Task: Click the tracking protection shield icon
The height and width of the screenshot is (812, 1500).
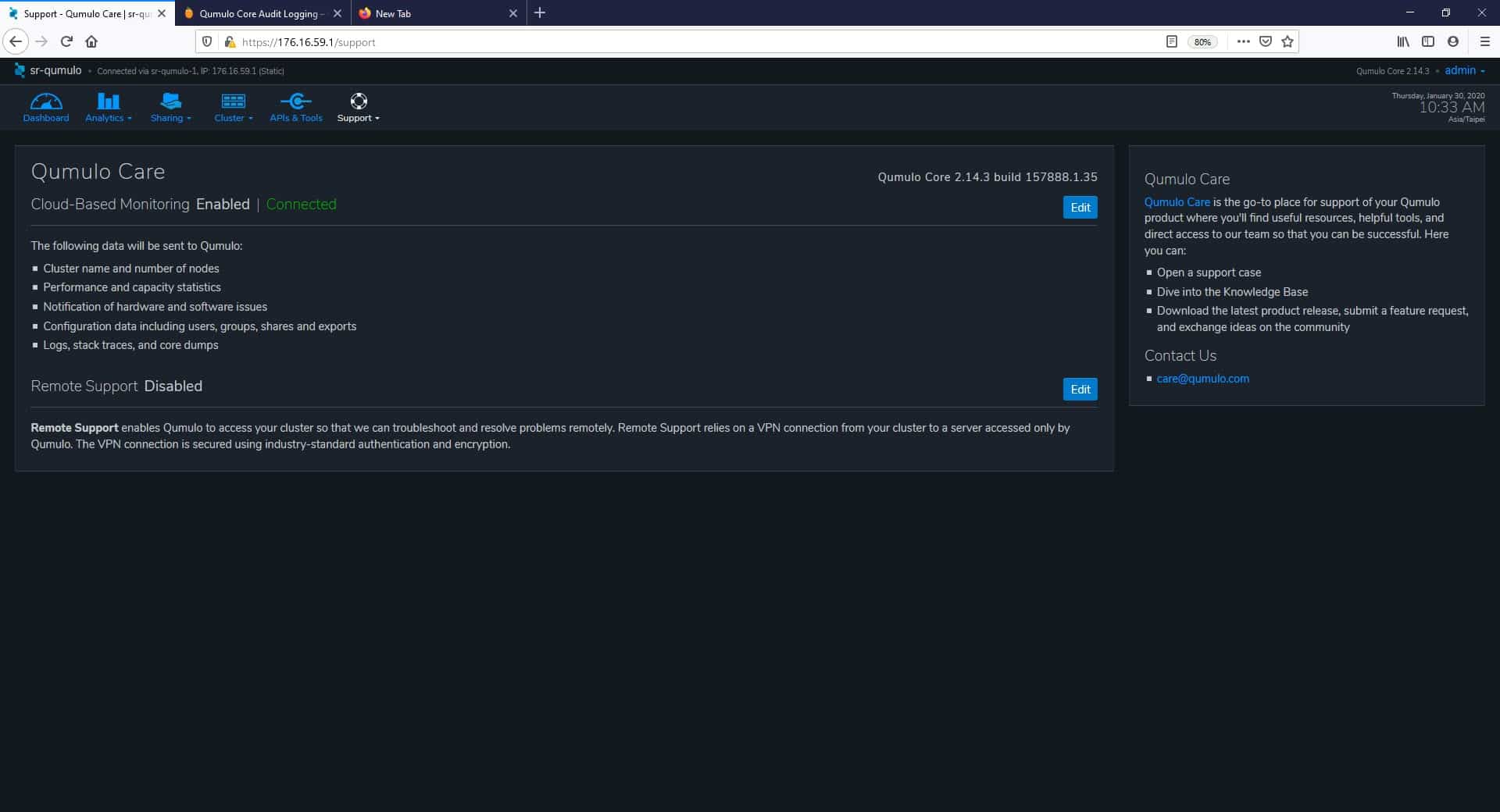Action: (x=207, y=41)
